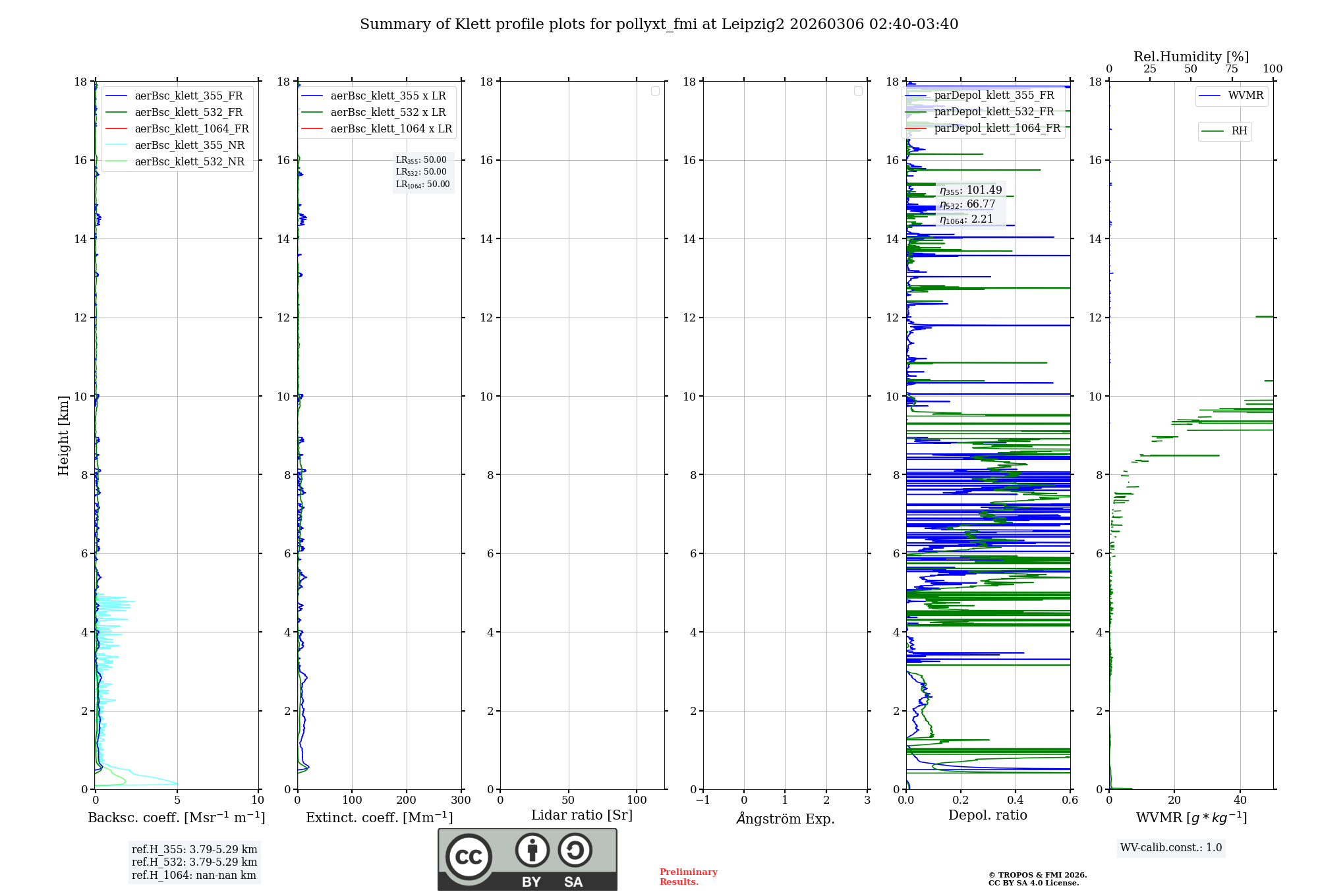The height and width of the screenshot is (896, 1318).
Task: Click the Backsc. coeff. x-axis label
Action: tap(176, 818)
